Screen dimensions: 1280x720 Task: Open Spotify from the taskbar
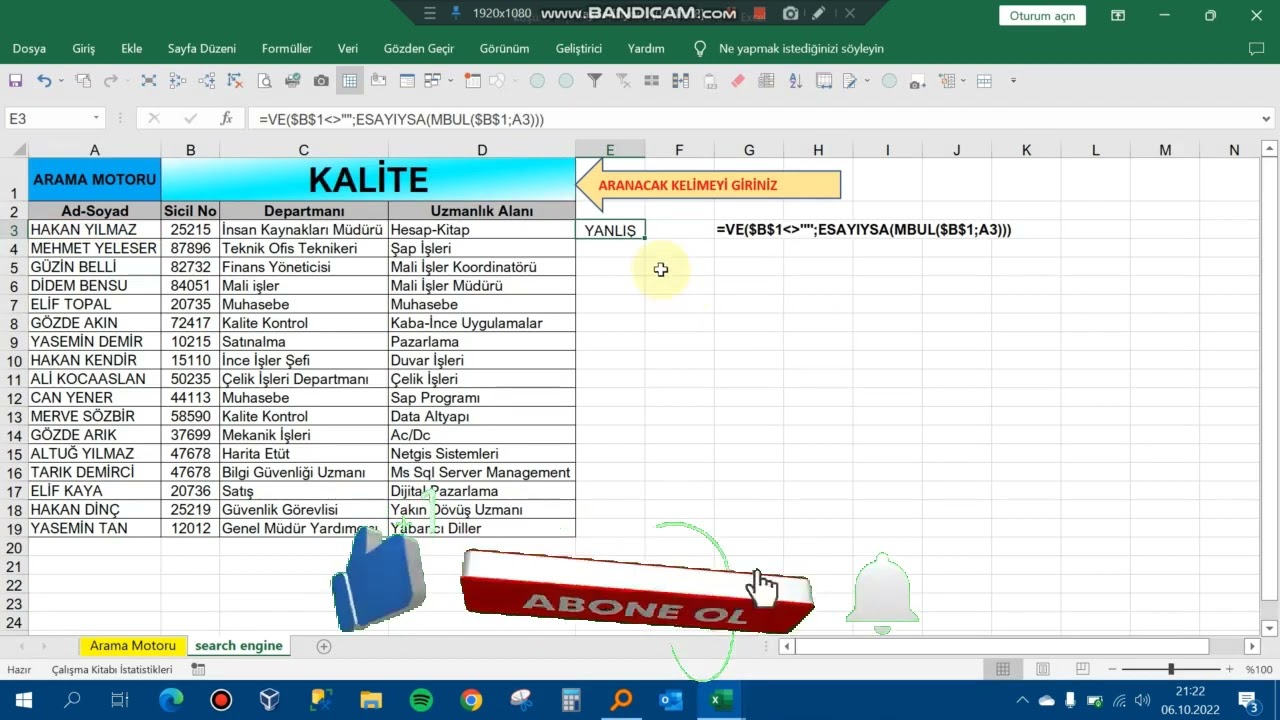tap(421, 700)
